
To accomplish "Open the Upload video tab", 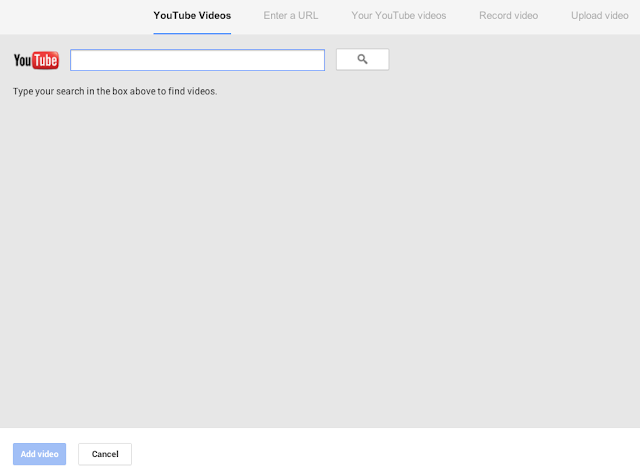I will pos(600,16).
